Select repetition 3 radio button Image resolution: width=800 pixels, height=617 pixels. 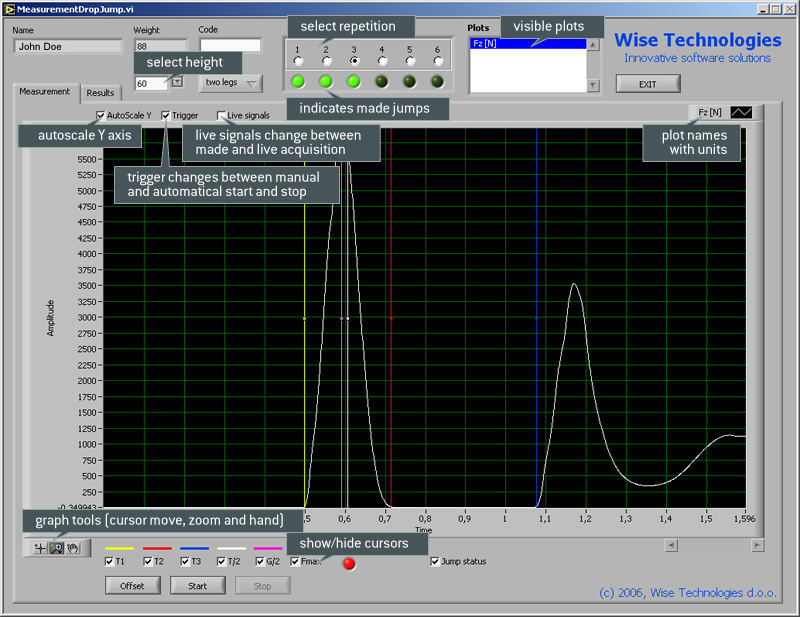pos(355,61)
